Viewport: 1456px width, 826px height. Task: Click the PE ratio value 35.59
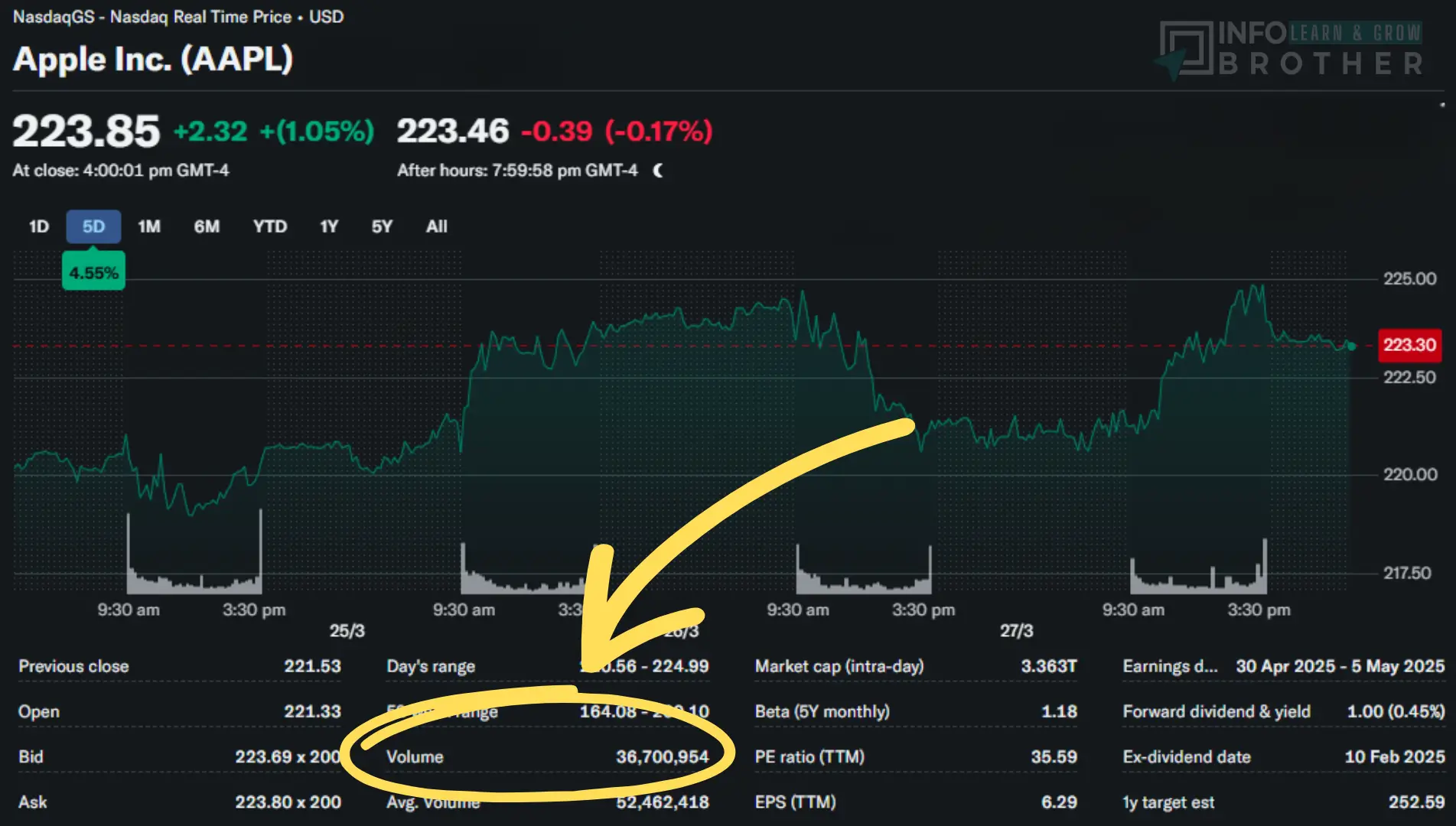point(1054,756)
